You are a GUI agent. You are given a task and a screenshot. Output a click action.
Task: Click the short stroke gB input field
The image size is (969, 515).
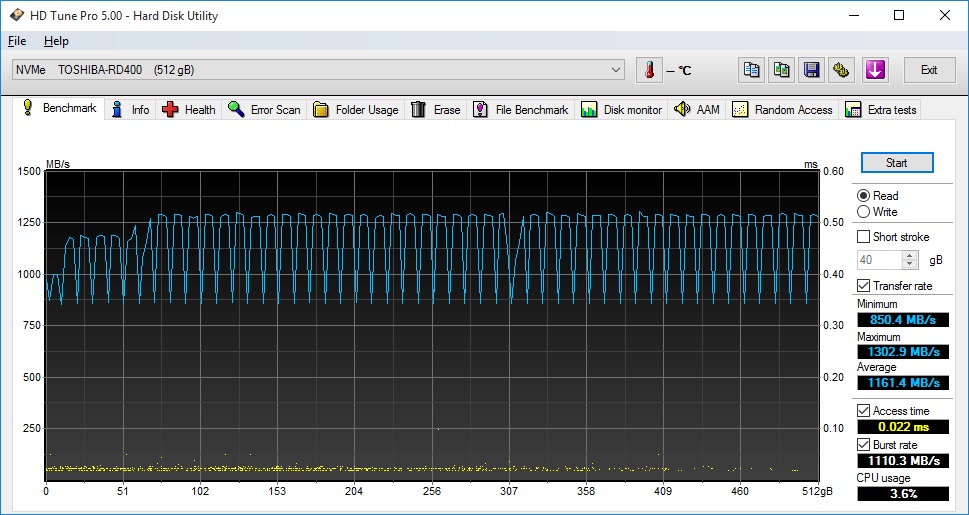click(879, 260)
